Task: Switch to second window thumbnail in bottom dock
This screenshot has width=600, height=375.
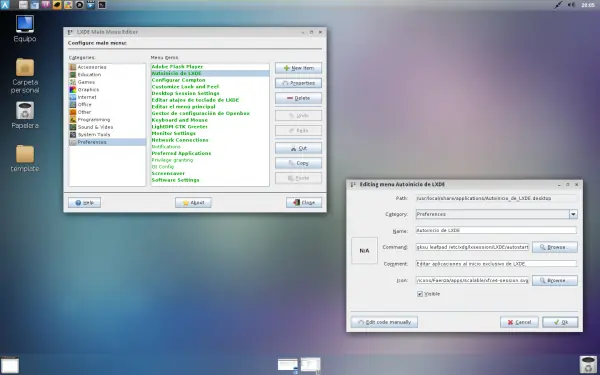Action: click(310, 365)
